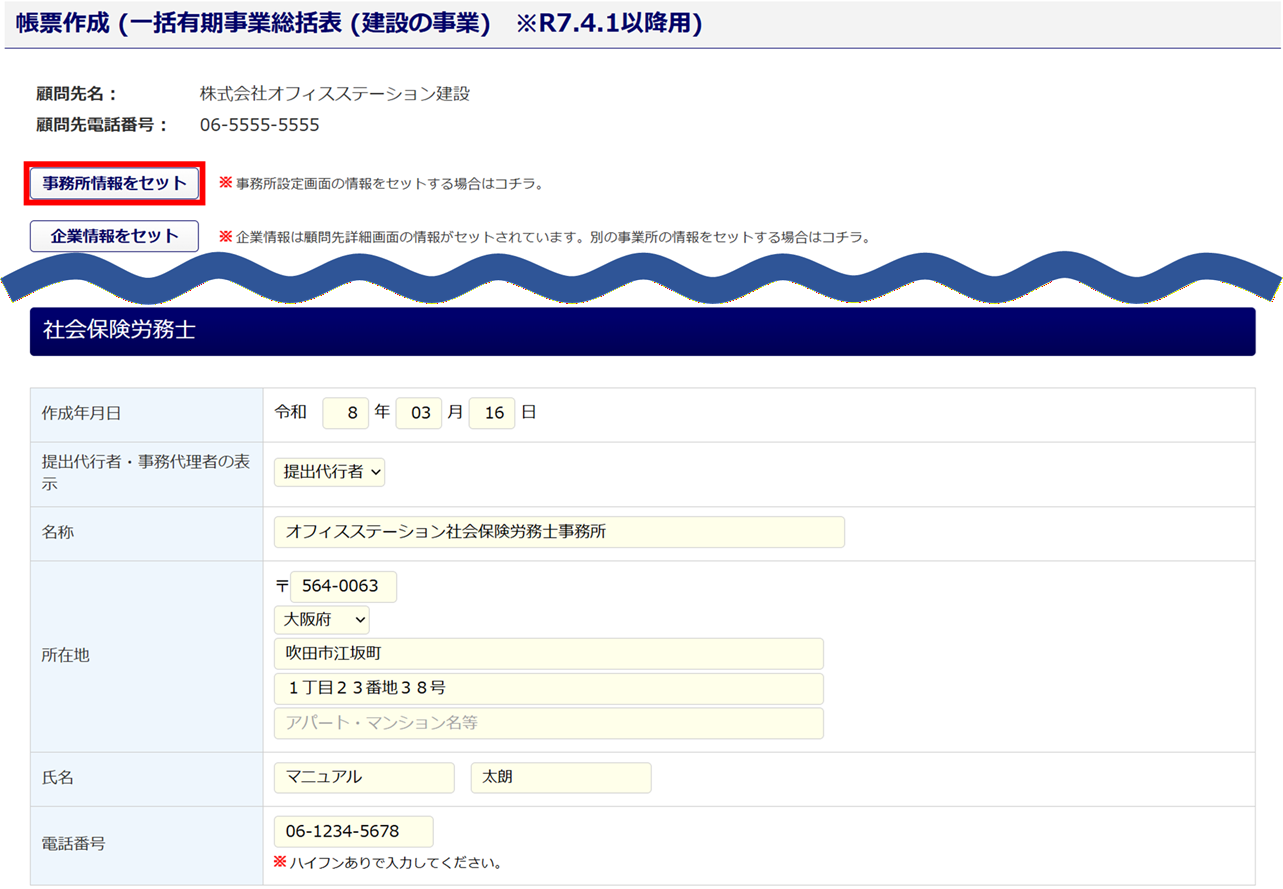Viewport: 1283px width, 889px height.
Task: Select the surname field containing マニュアル
Action: coord(363,777)
